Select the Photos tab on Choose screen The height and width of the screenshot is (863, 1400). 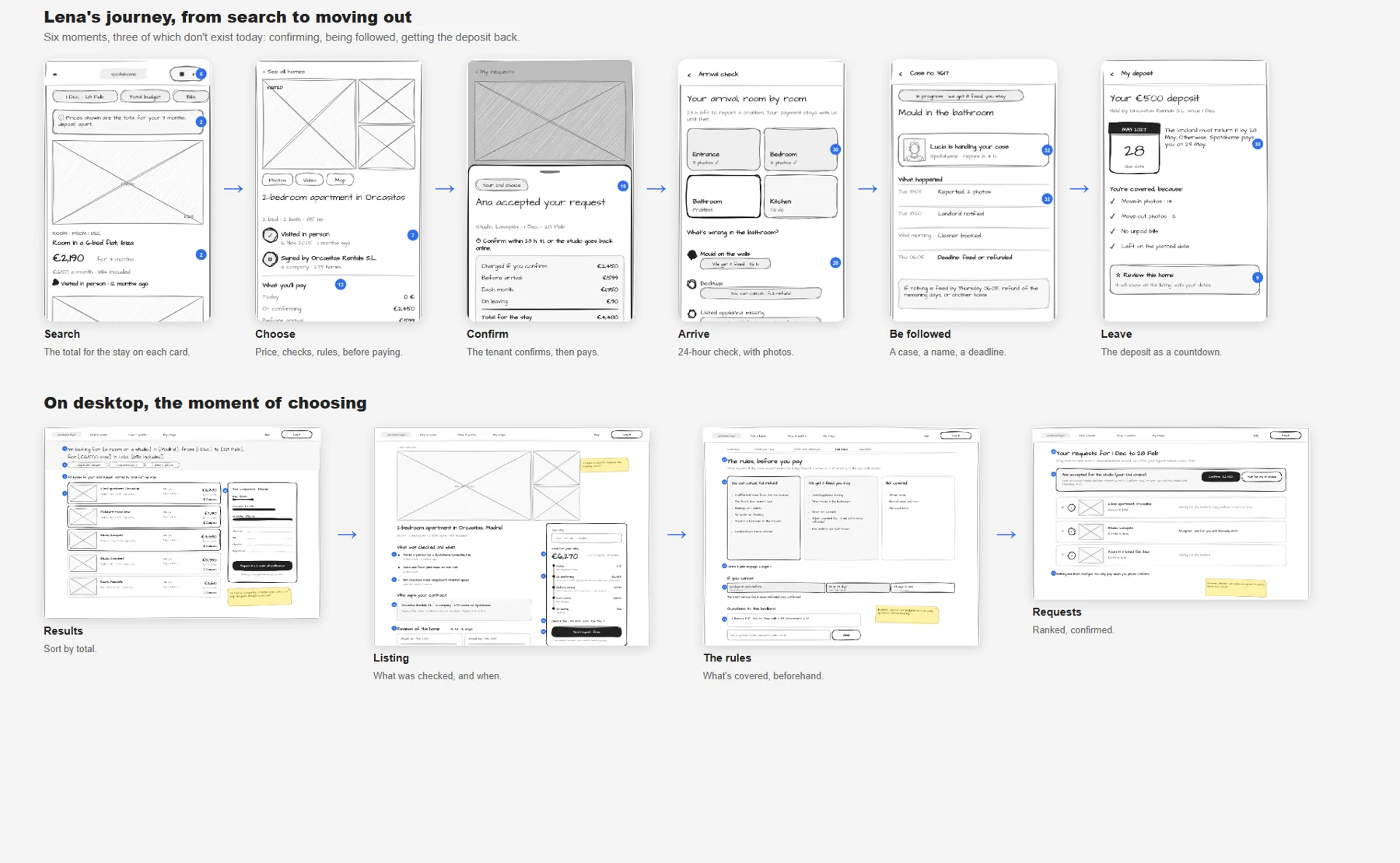pos(278,180)
